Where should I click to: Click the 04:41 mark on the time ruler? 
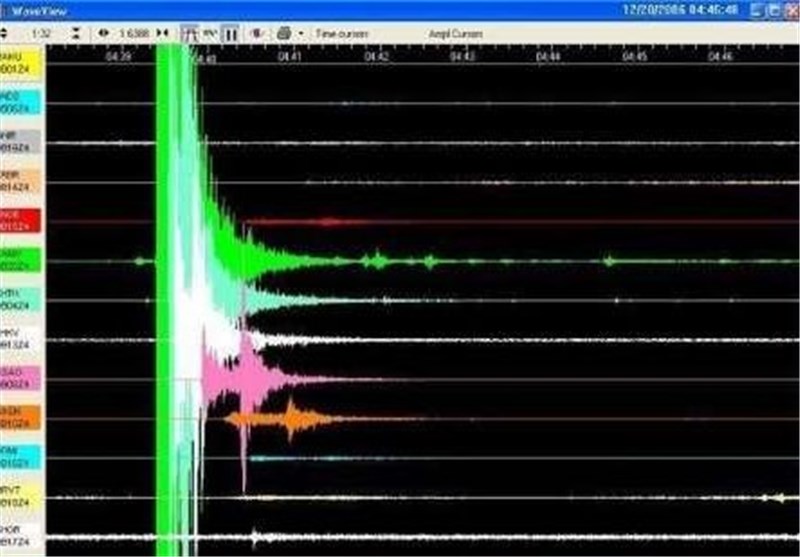coord(291,58)
